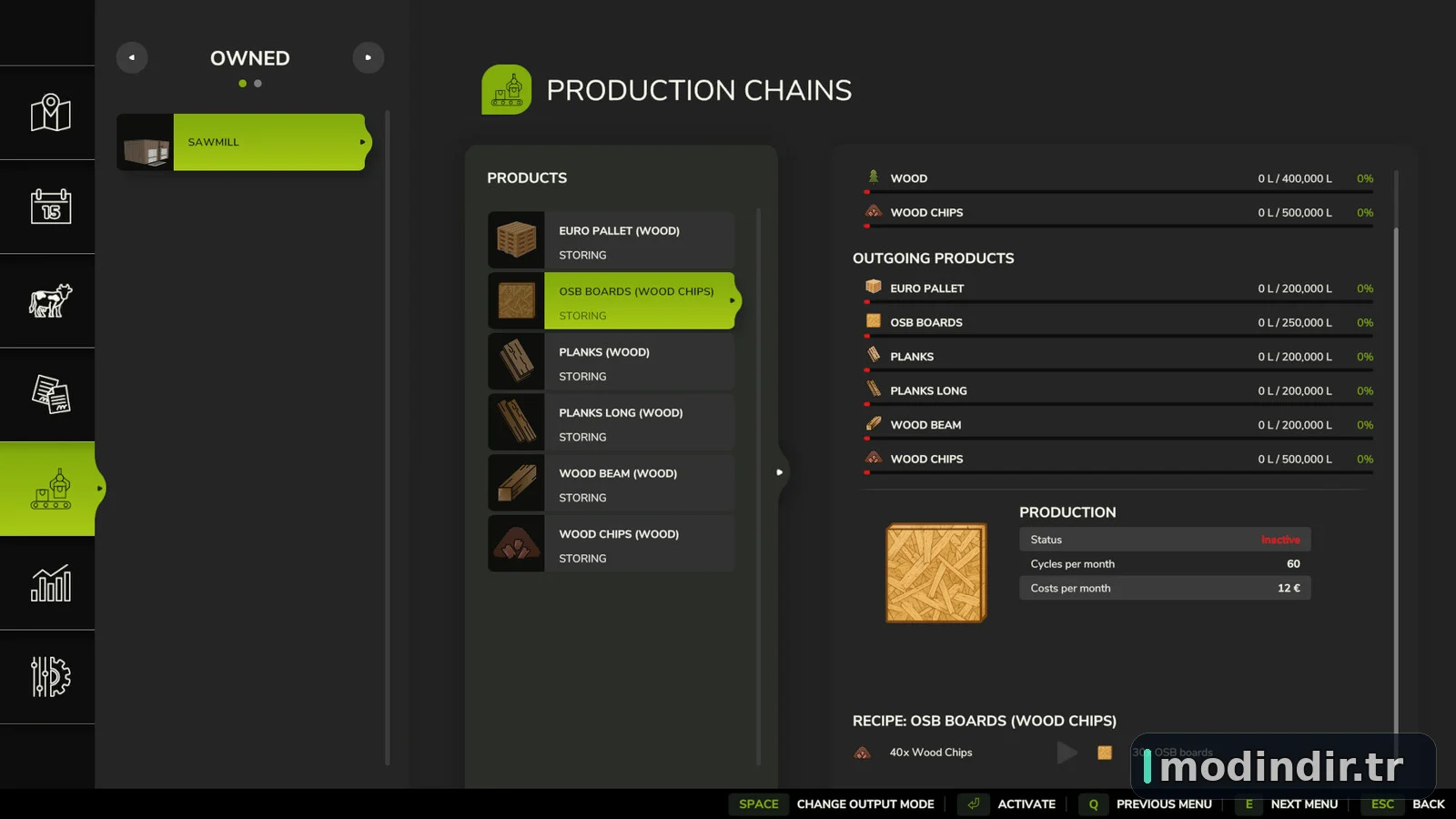This screenshot has width=1456, height=819.
Task: Click the arrow connecting Products to the details panel
Action: click(x=780, y=472)
